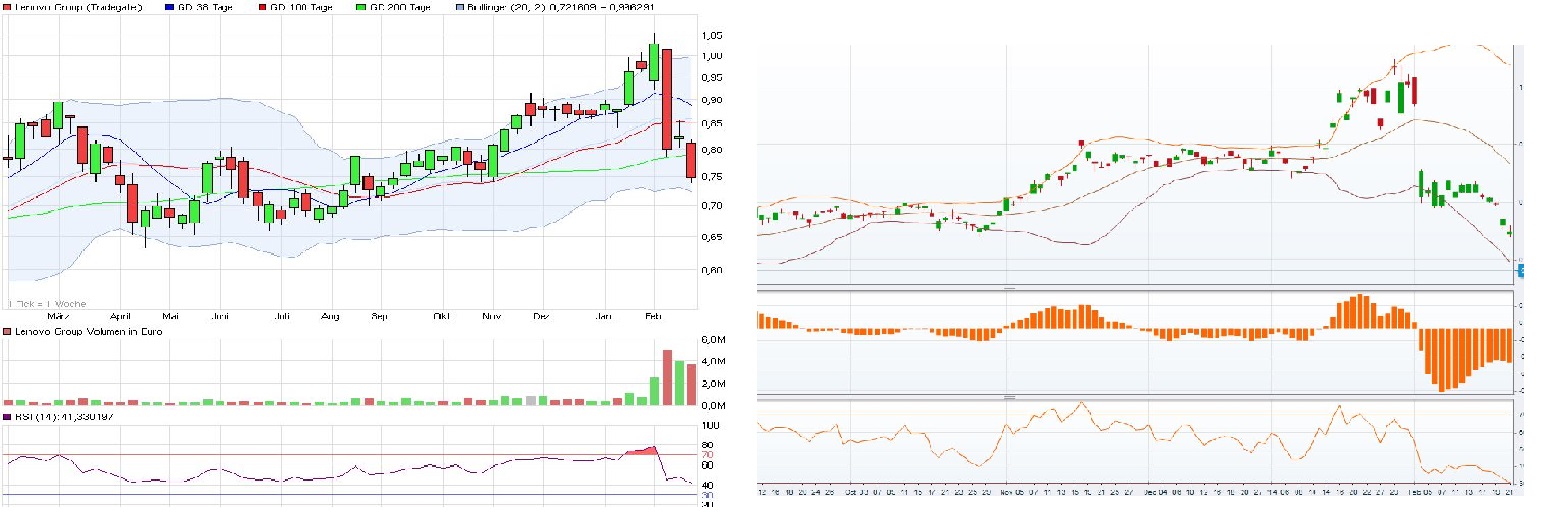Click the 'Dez' month label on the axis
Viewport: 1547px width, 524px height.
tap(541, 317)
